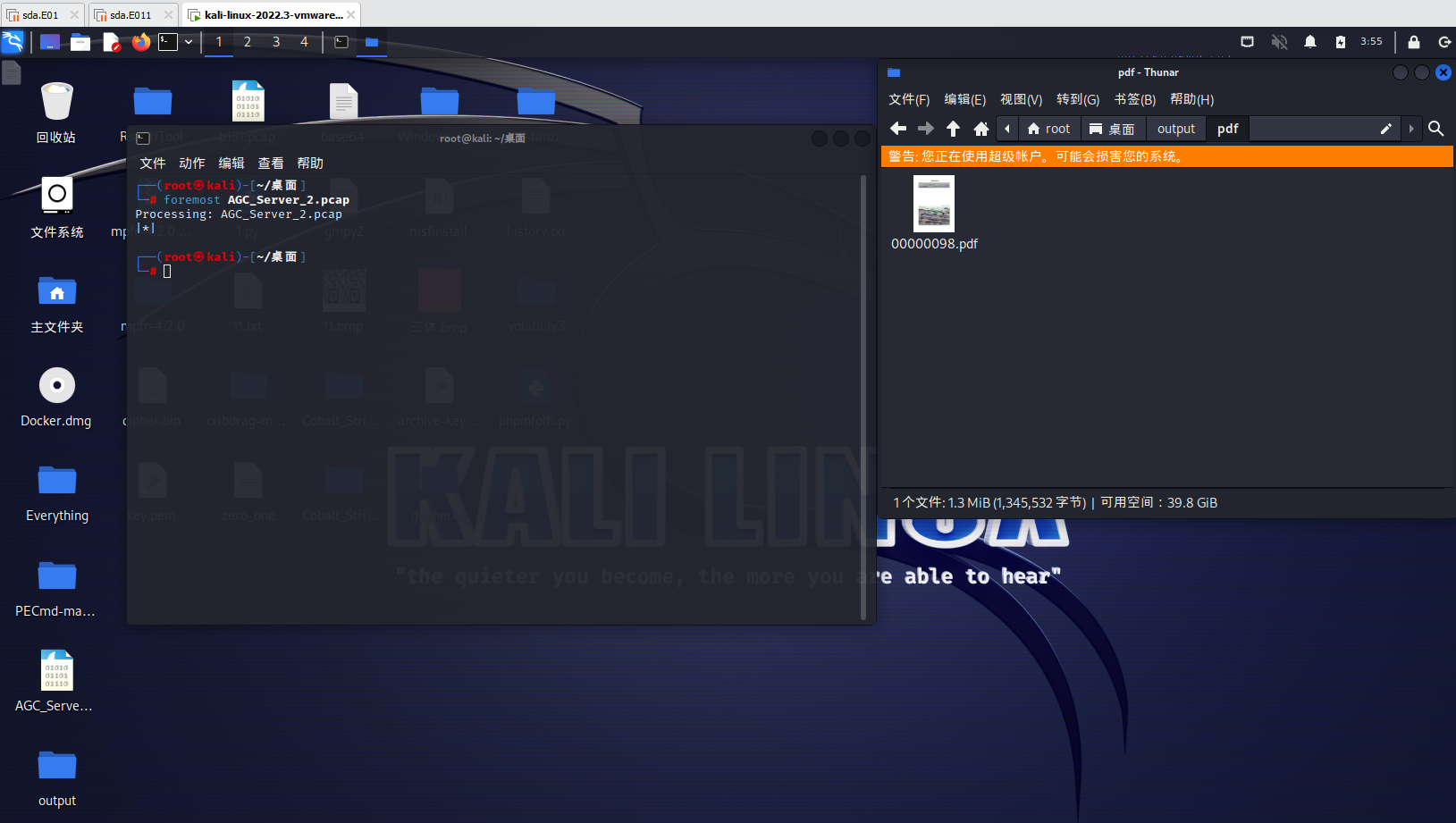Switch to workspace 2
Image resolution: width=1456 pixels, height=823 pixels.
coord(248,42)
